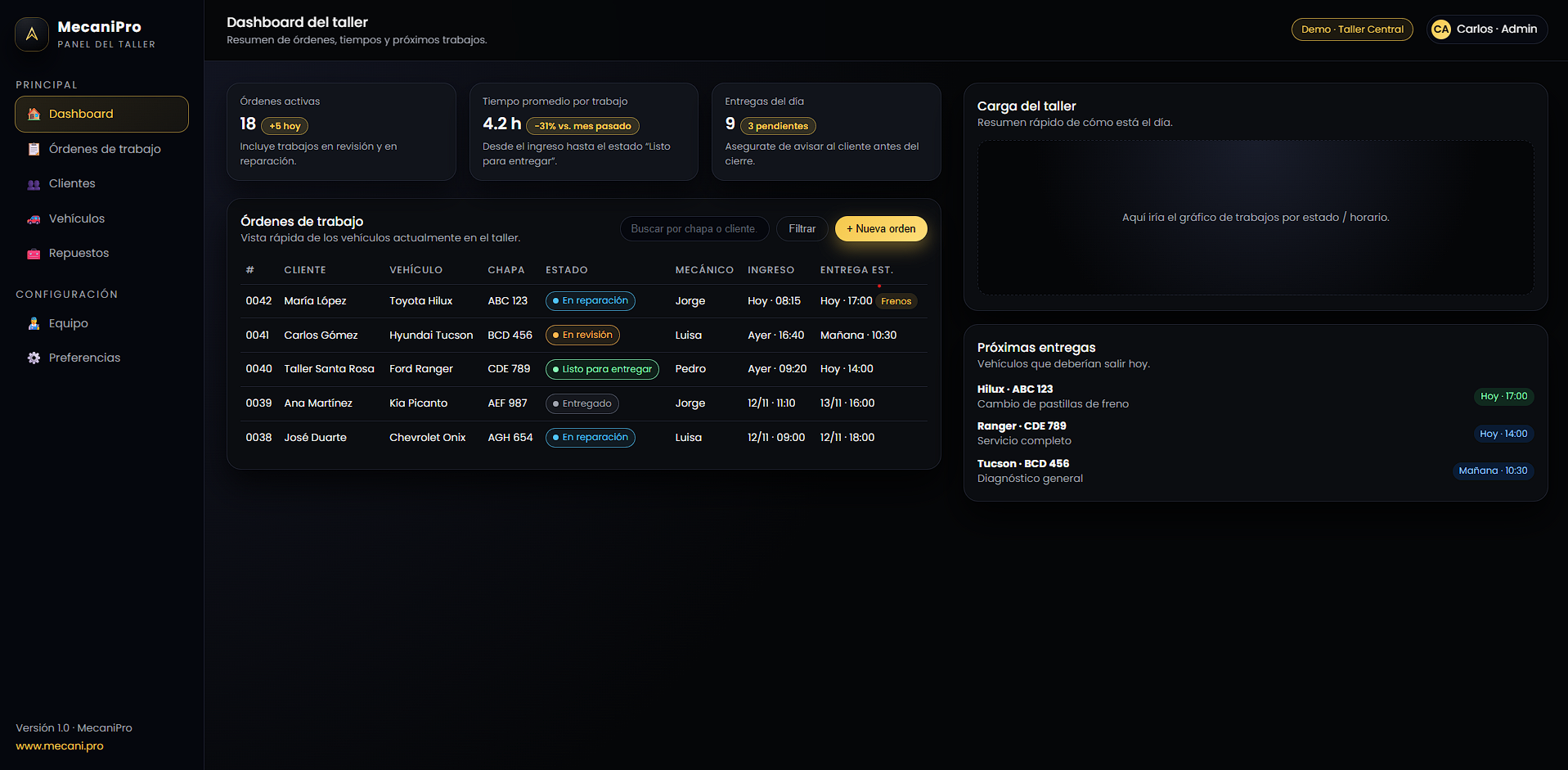Click the Vehículos car icon

pyautogui.click(x=34, y=219)
